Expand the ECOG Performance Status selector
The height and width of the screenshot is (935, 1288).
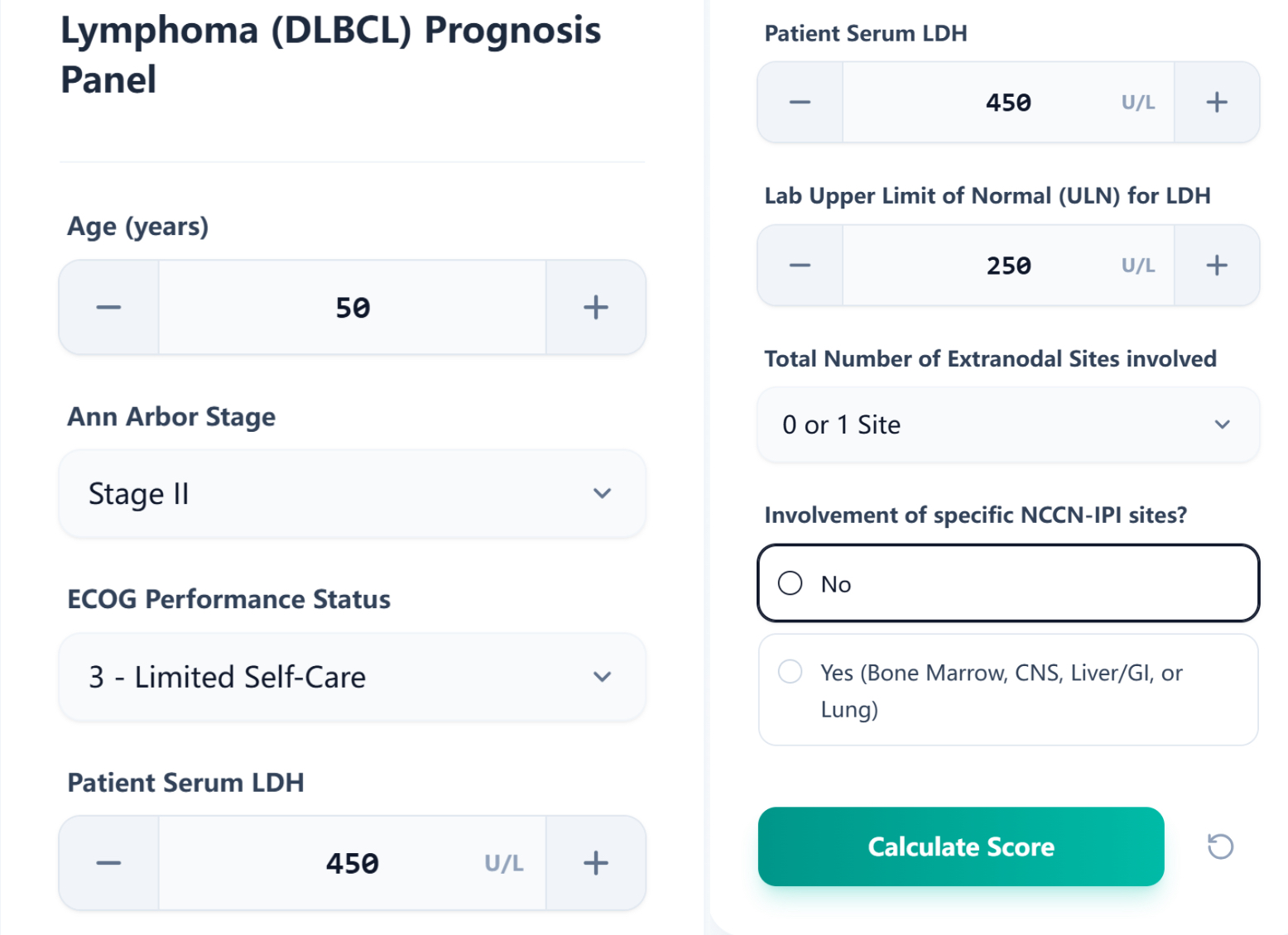click(x=352, y=677)
